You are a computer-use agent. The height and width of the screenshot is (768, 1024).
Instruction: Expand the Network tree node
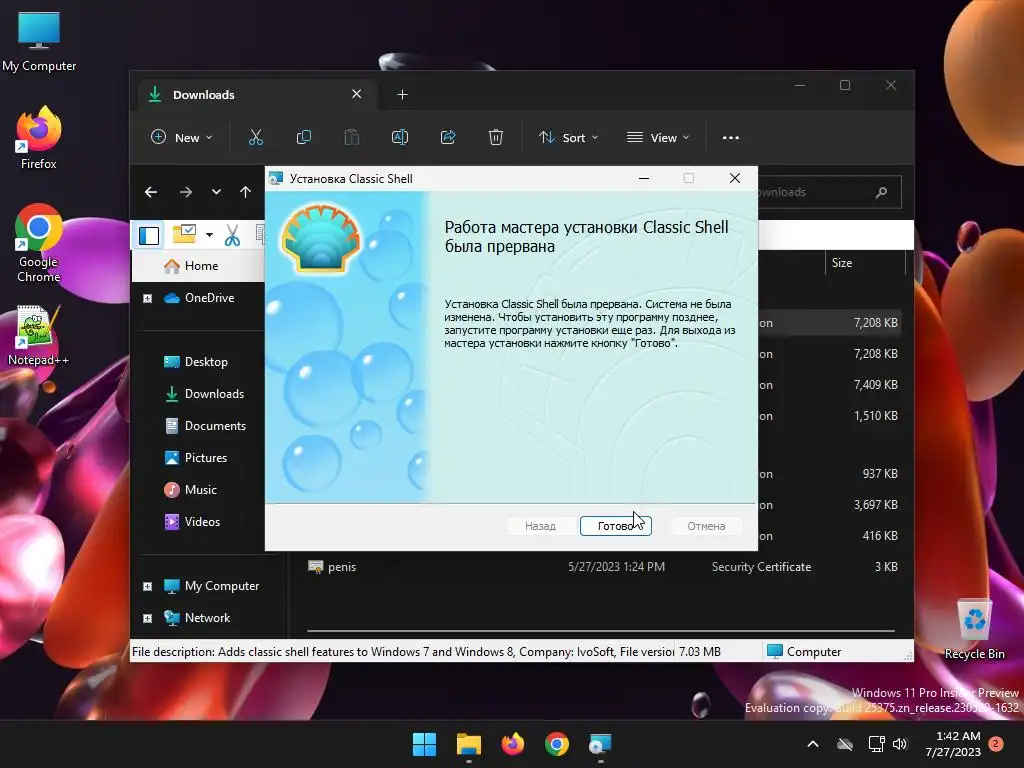pyautogui.click(x=148, y=618)
